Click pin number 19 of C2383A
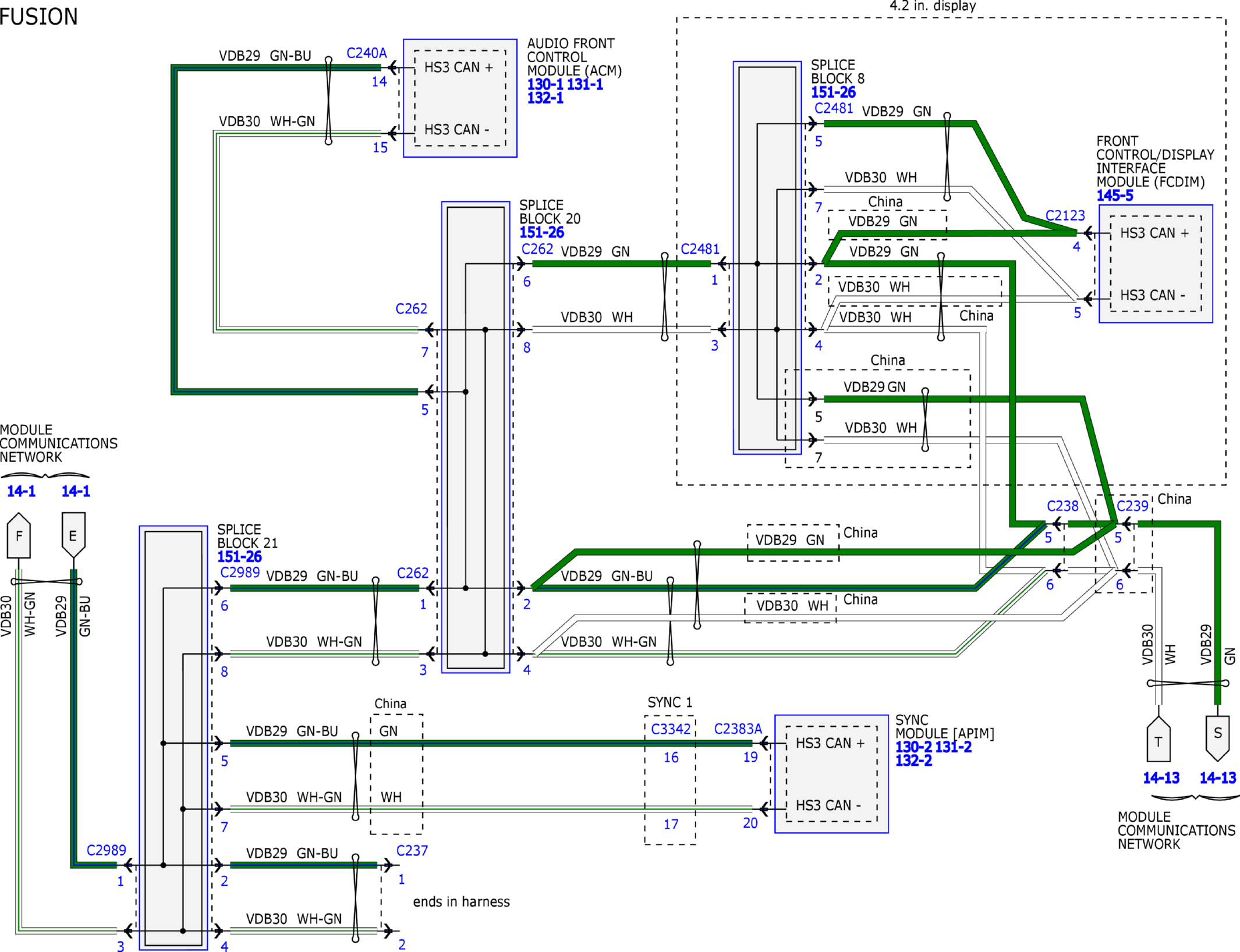 point(750,757)
